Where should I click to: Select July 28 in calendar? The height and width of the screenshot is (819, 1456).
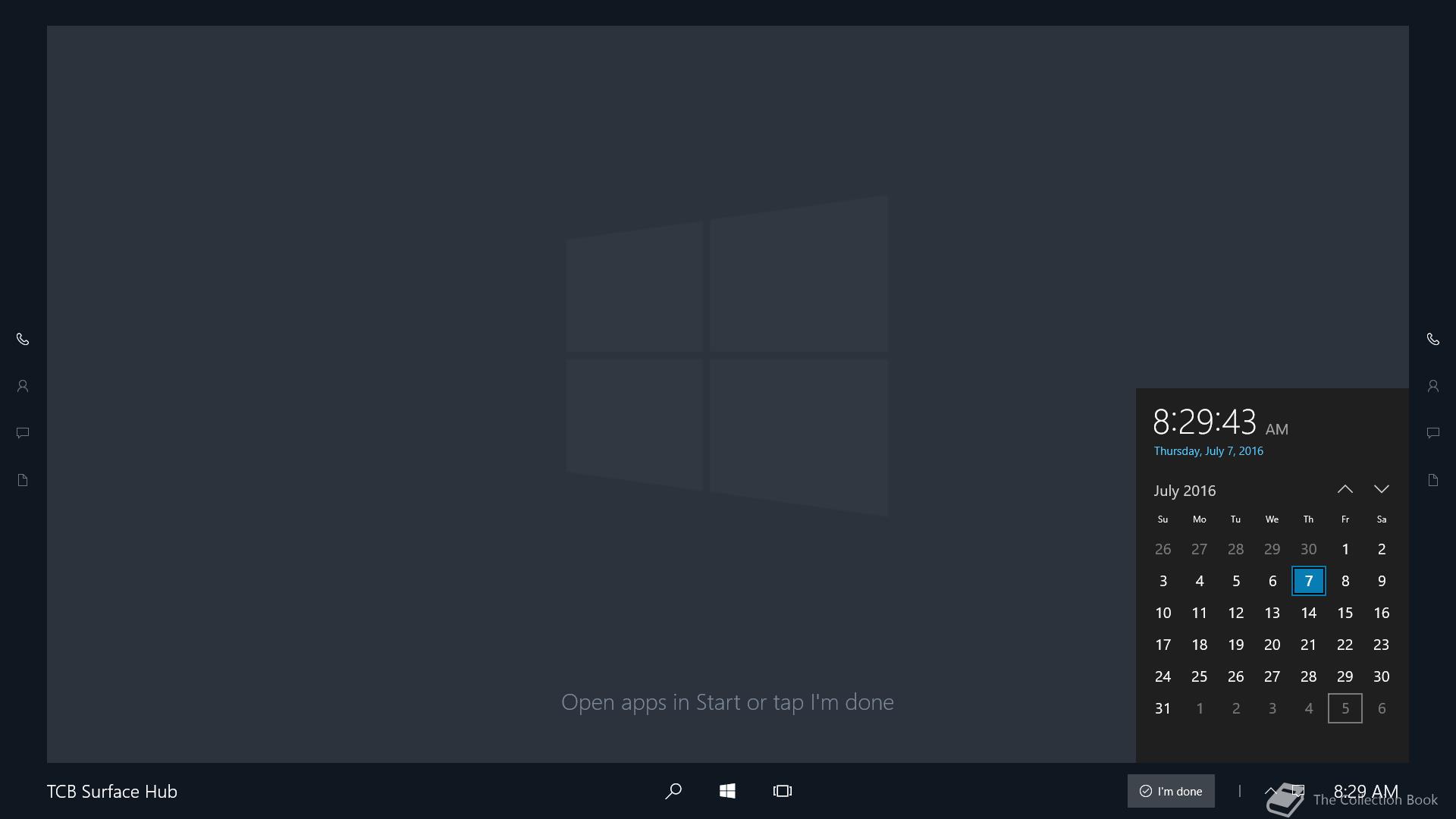[1309, 676]
